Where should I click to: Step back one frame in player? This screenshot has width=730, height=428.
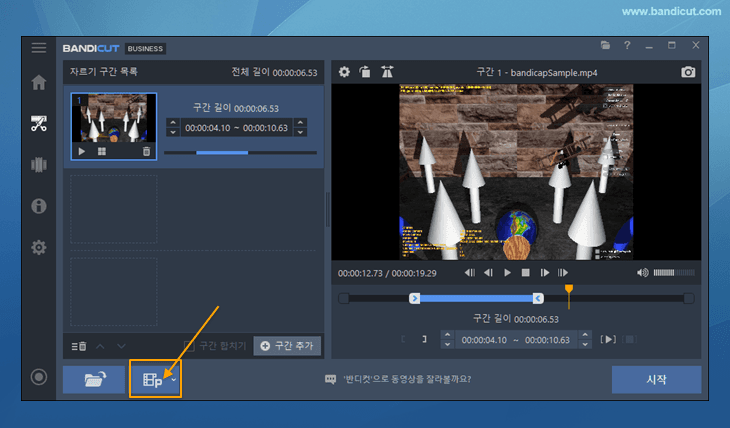[x=488, y=272]
